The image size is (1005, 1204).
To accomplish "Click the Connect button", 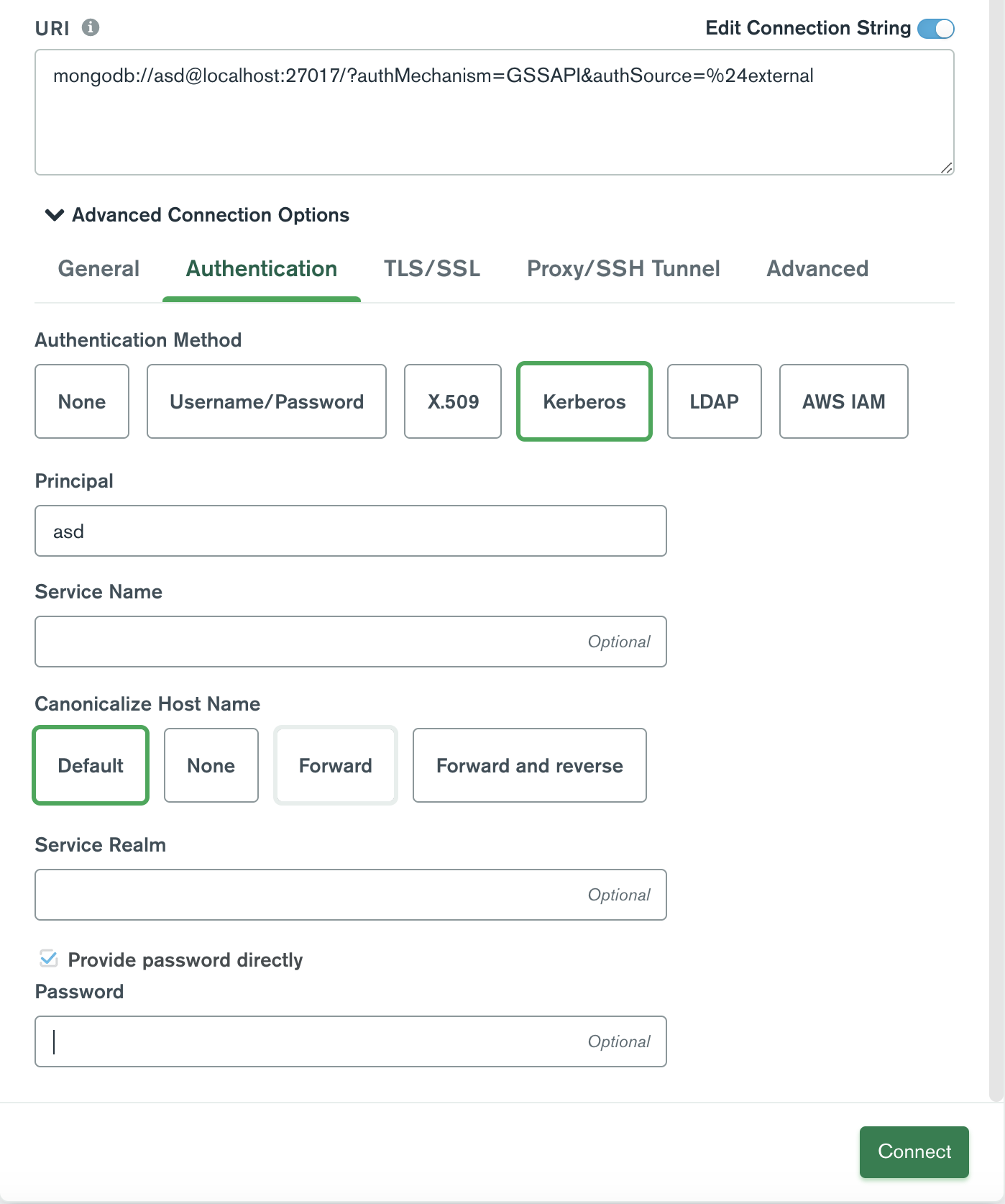I will 914,1151.
